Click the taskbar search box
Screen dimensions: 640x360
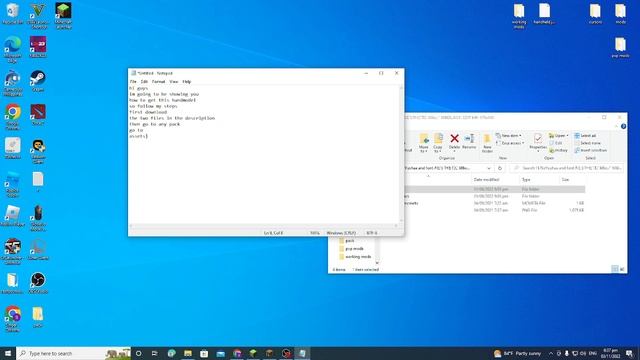73,353
